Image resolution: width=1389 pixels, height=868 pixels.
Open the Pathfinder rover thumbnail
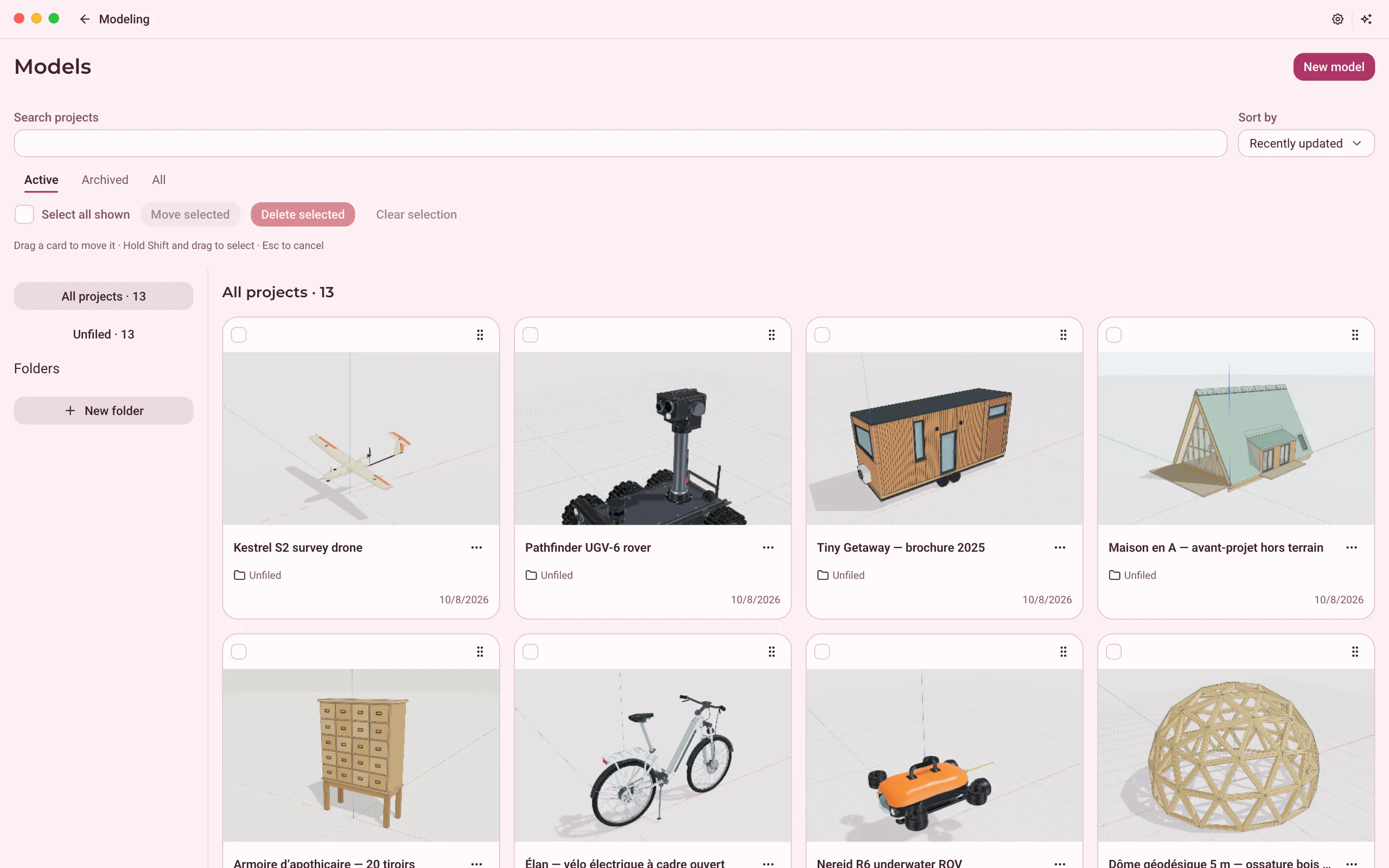tap(653, 438)
